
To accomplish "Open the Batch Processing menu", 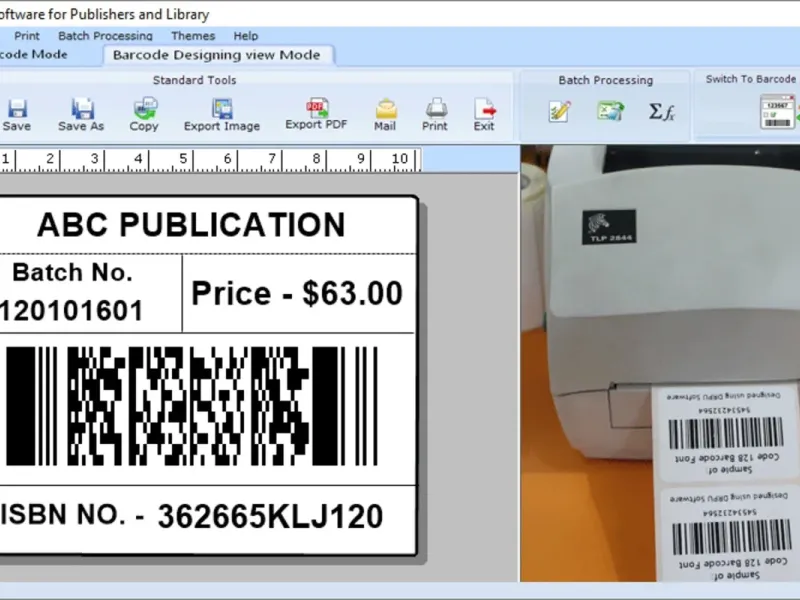I will (105, 36).
